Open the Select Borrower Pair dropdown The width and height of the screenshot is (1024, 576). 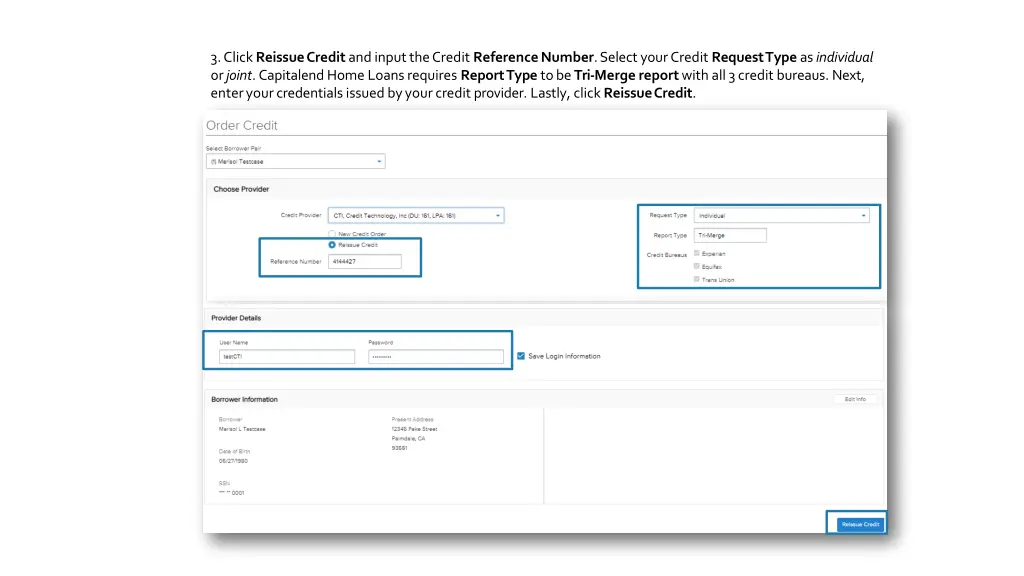[295, 161]
